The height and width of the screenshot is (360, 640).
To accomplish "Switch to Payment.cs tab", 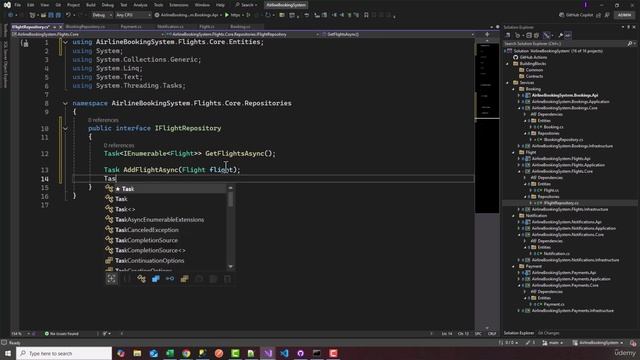I will click(131, 27).
